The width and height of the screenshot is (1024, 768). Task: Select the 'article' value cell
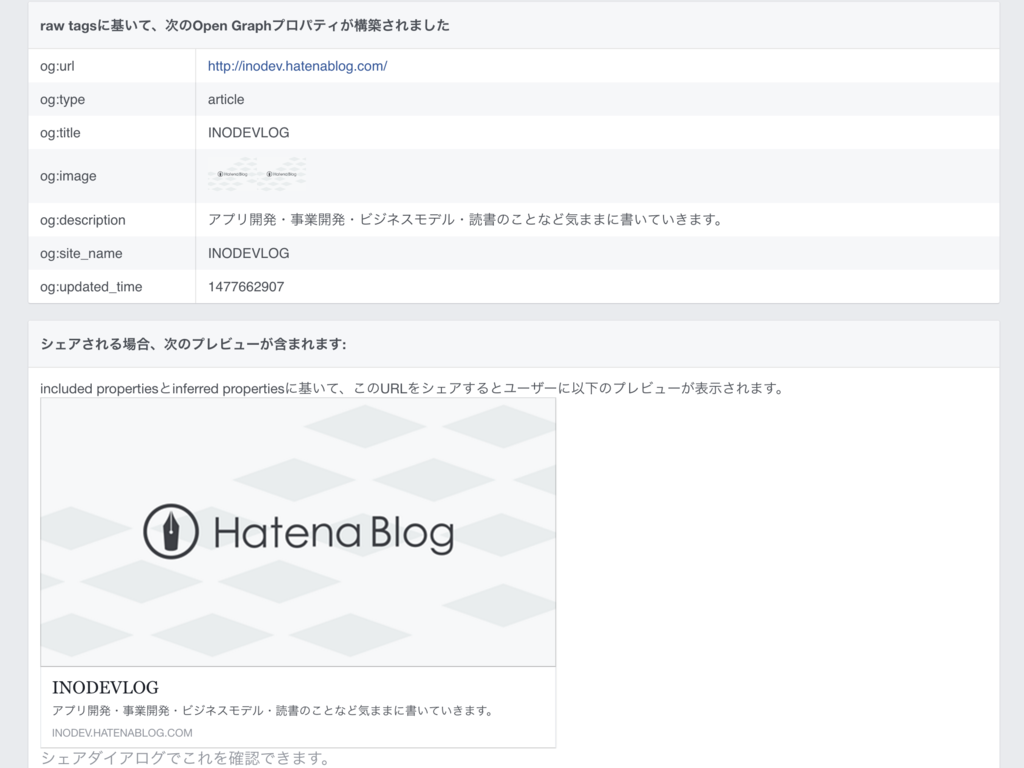[226, 99]
